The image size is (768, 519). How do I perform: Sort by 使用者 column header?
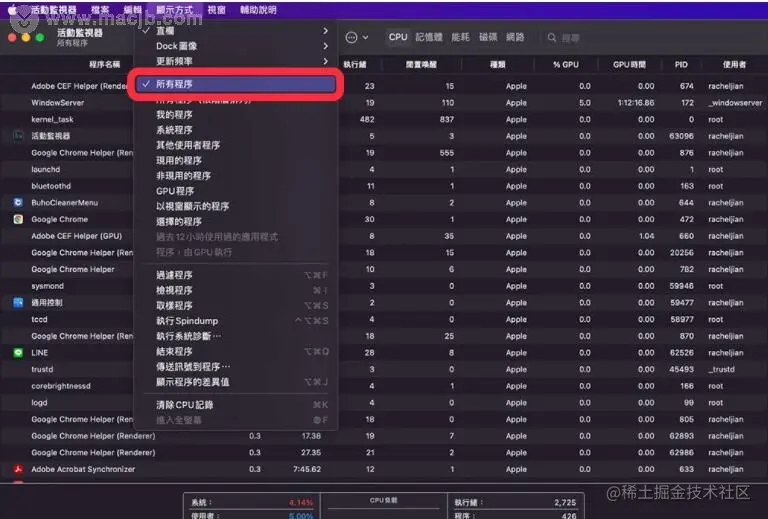[734, 65]
